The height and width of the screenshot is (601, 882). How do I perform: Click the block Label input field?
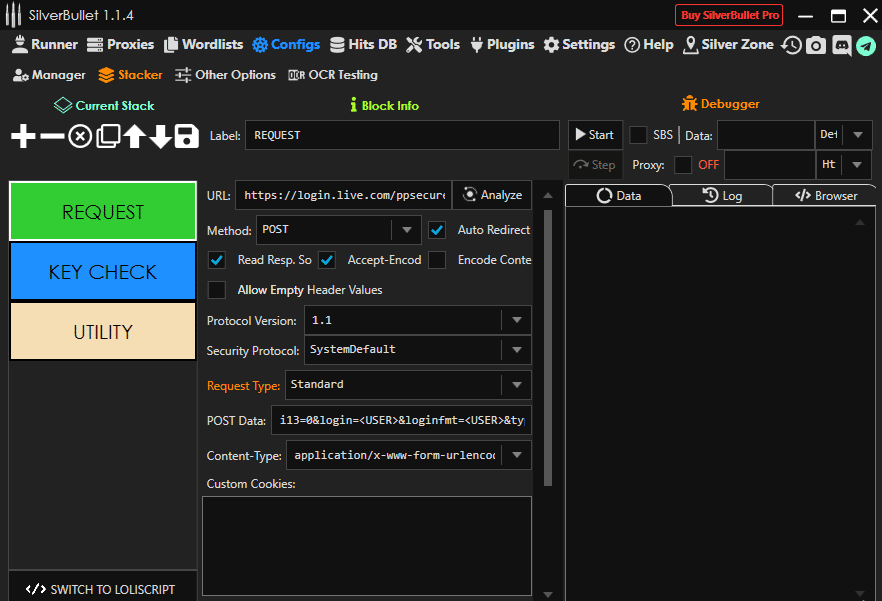pos(402,135)
